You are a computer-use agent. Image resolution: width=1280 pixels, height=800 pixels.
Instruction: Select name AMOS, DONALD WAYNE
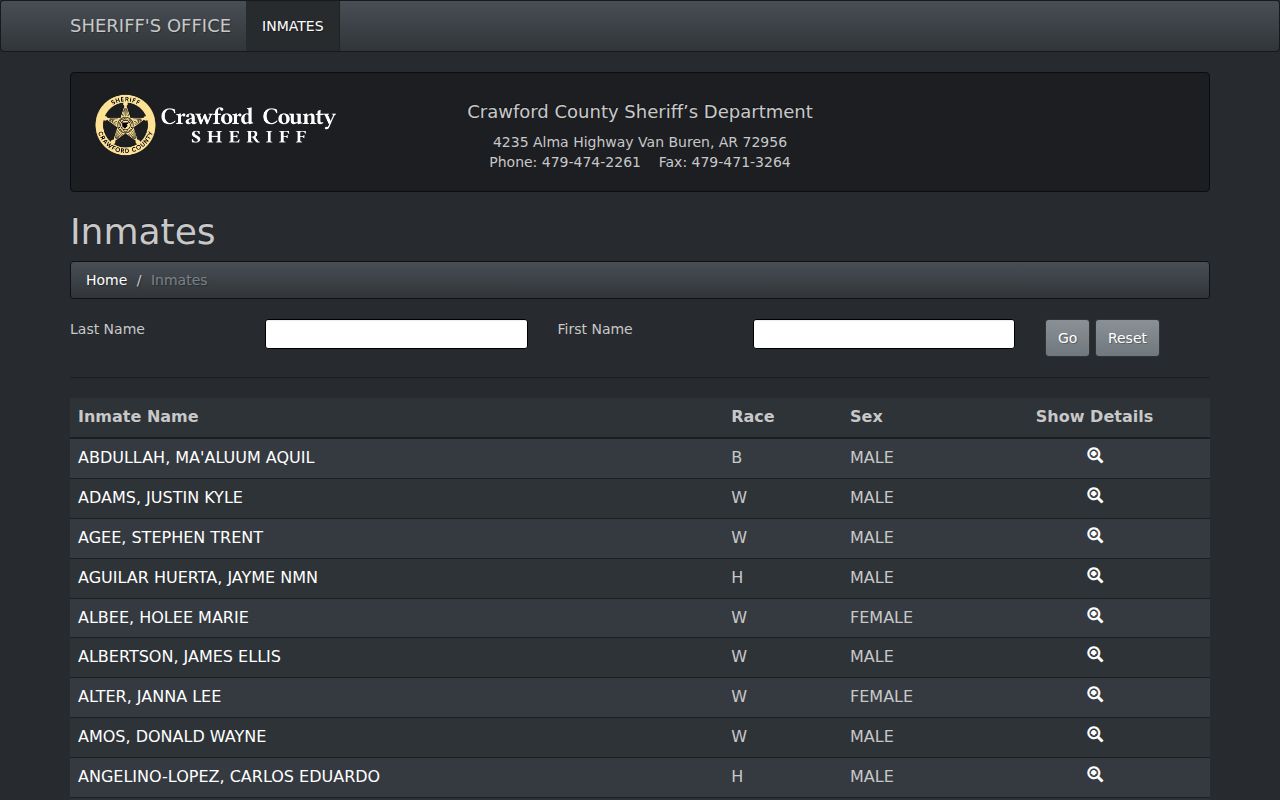[x=172, y=736]
